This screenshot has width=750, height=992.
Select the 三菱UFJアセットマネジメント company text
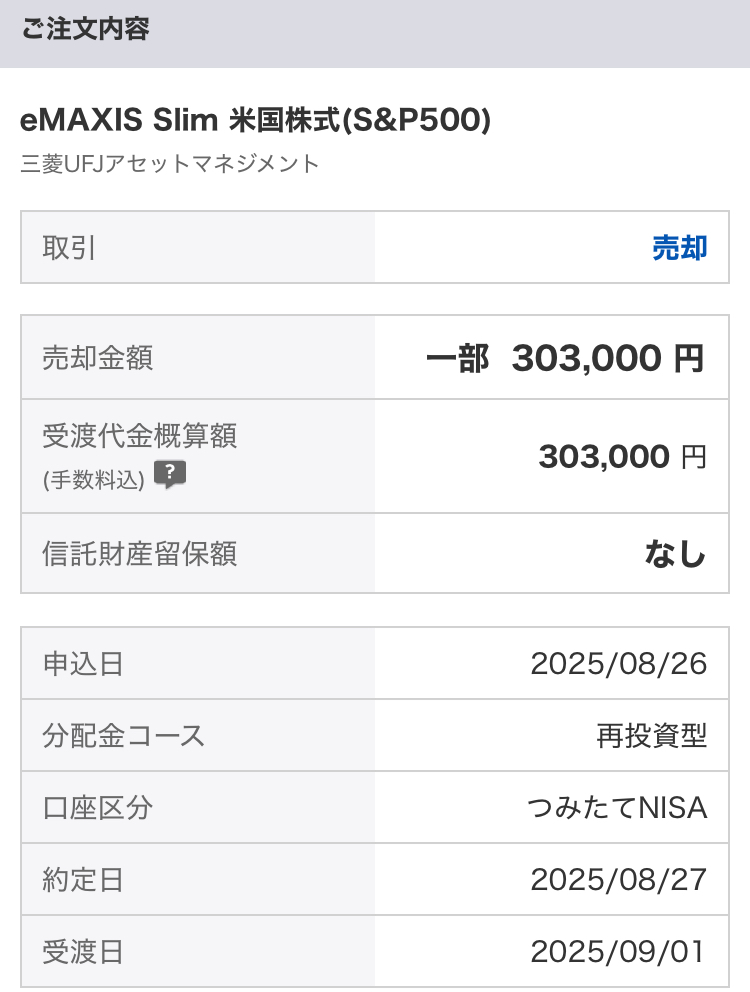(x=170, y=163)
